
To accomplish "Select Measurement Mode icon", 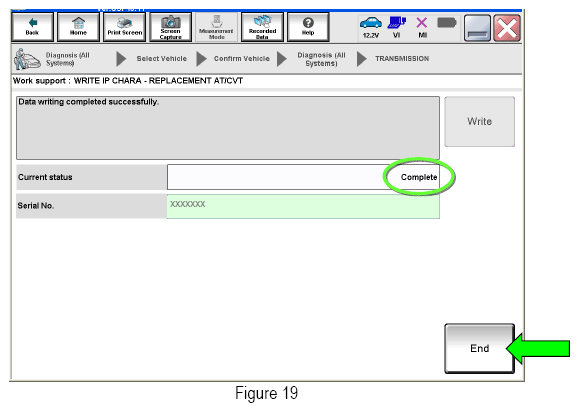I will pos(216,27).
